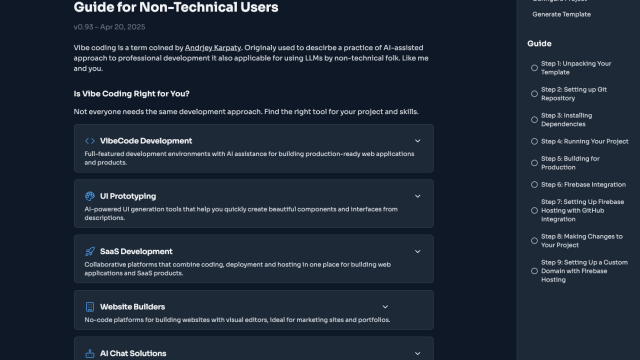Jump to Step 5: Building for Production
640x360 pixels.
(570, 163)
